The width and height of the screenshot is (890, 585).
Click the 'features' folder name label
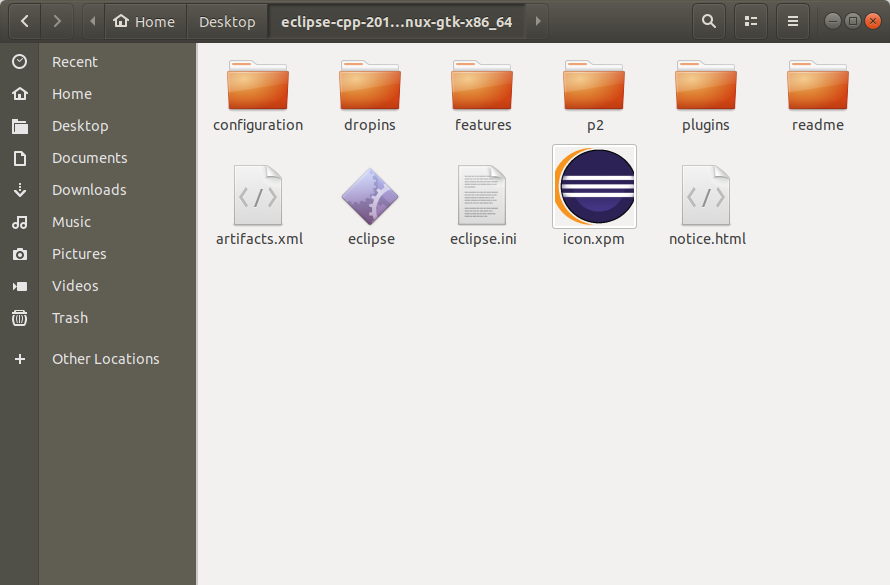point(483,125)
